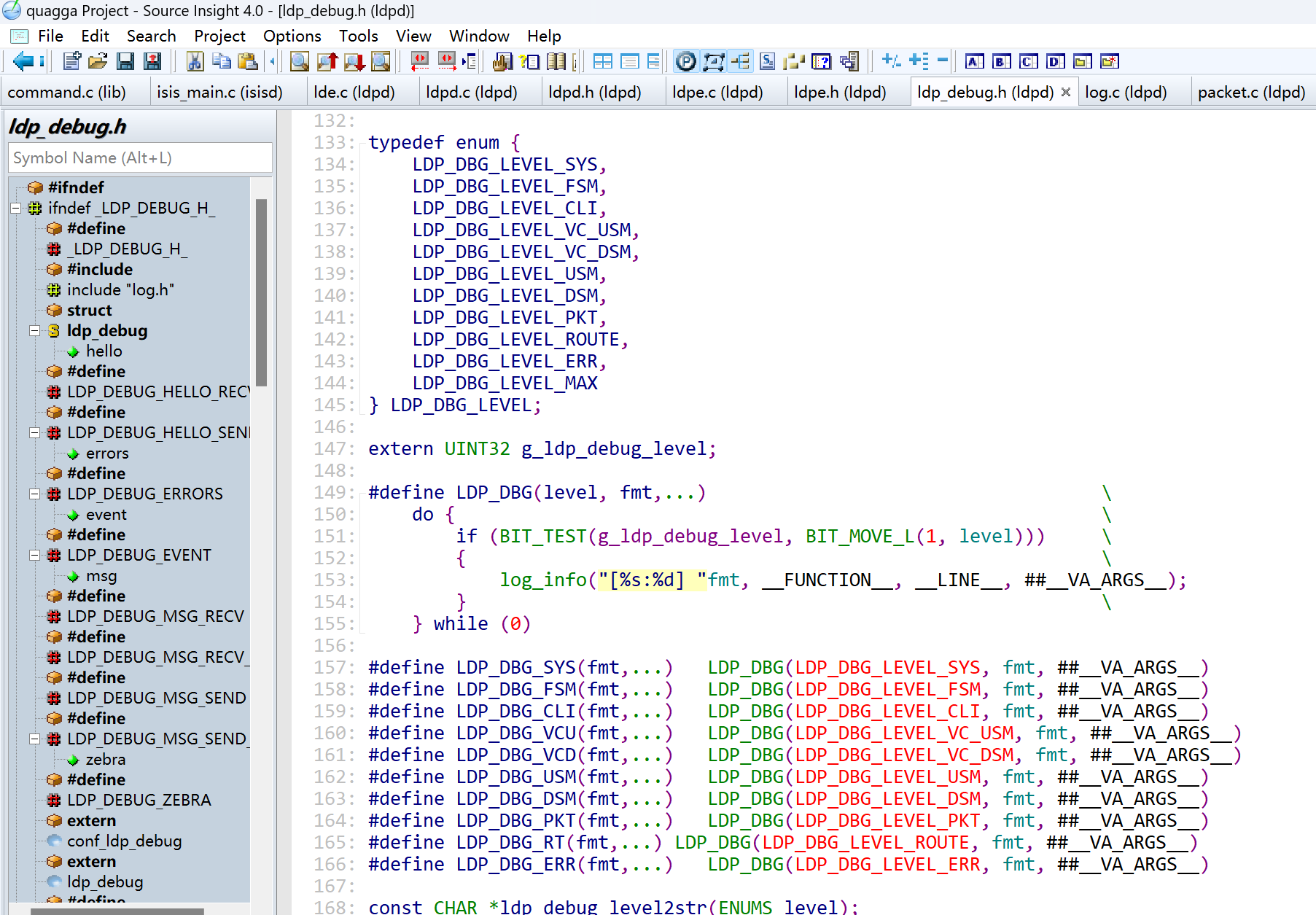Open the Project menu

coord(219,36)
